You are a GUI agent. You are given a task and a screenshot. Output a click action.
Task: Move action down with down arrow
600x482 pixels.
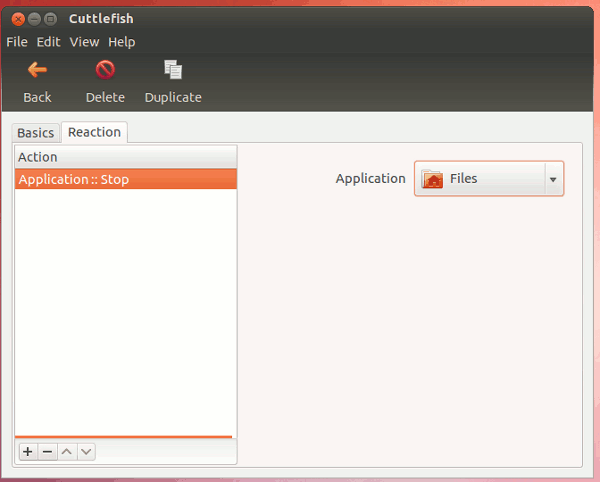coord(86,452)
